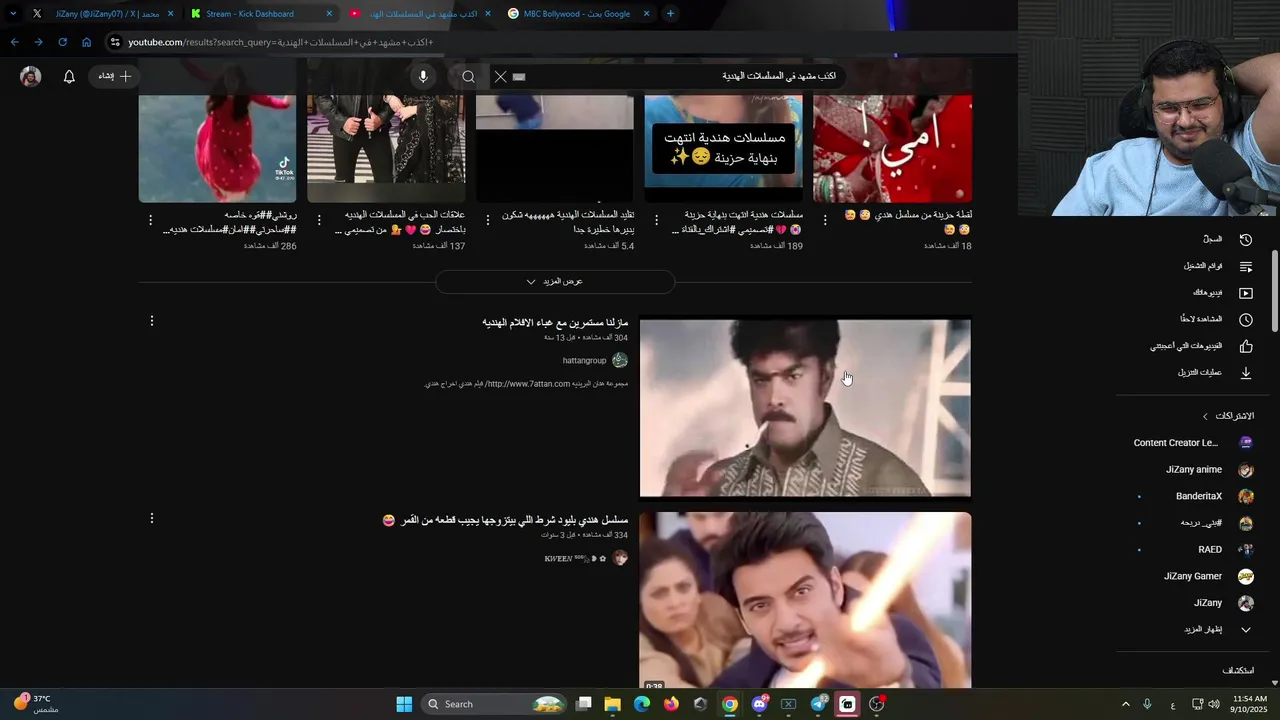Screen dimensions: 1280x720
Task: Expand the show more shorts button
Action: coord(555,282)
